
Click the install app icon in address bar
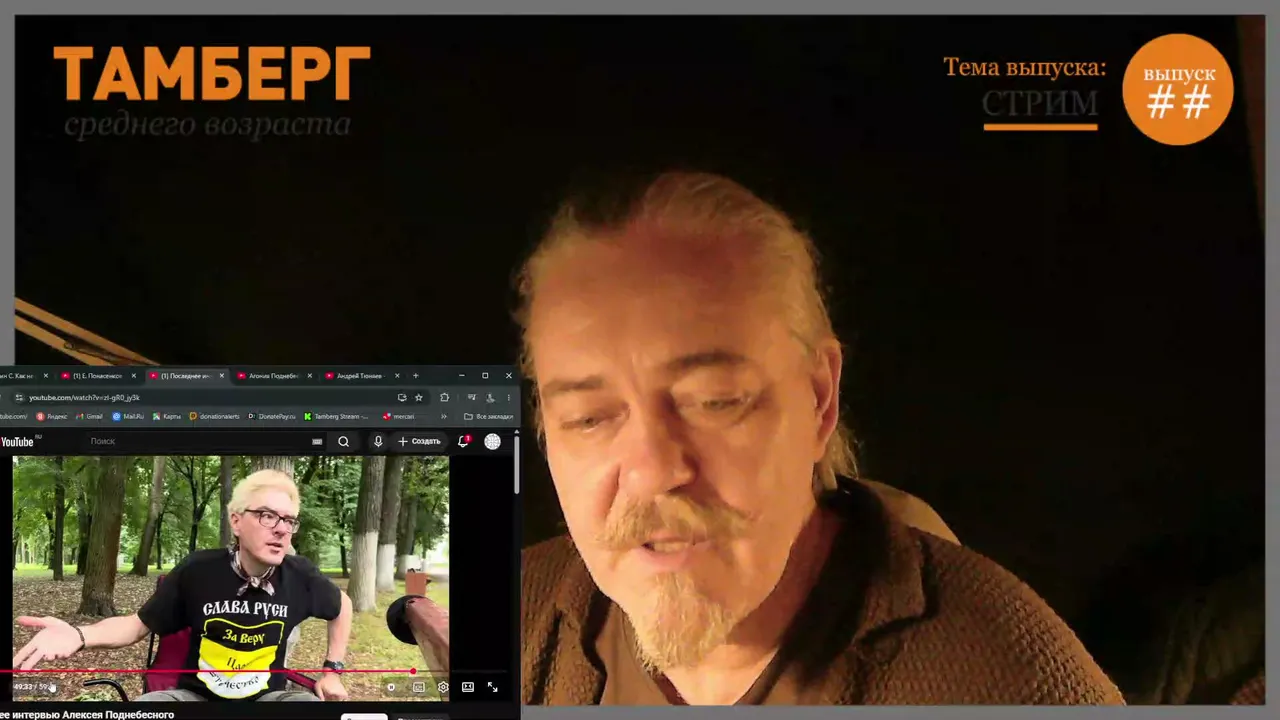(402, 397)
